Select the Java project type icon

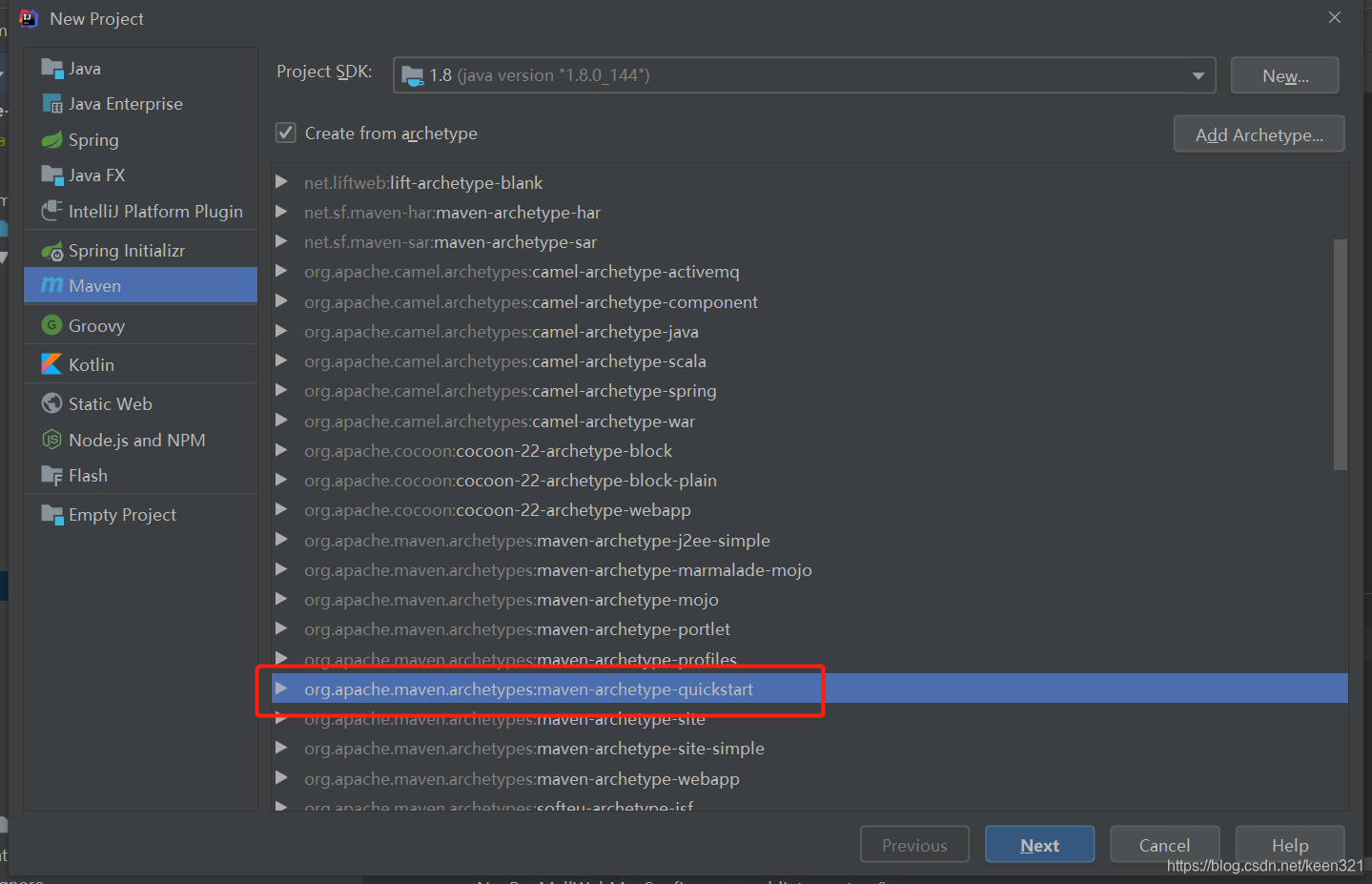point(51,68)
